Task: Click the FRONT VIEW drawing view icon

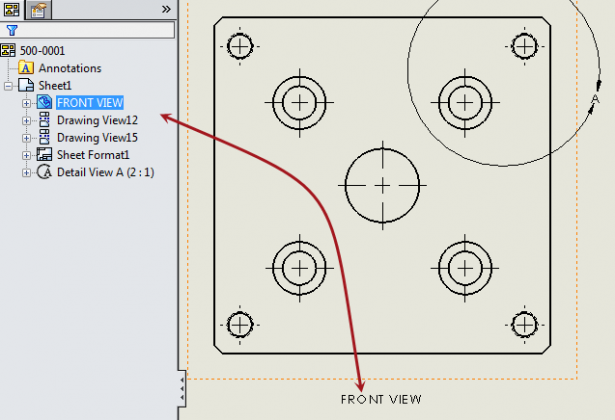Action: pyautogui.click(x=44, y=103)
